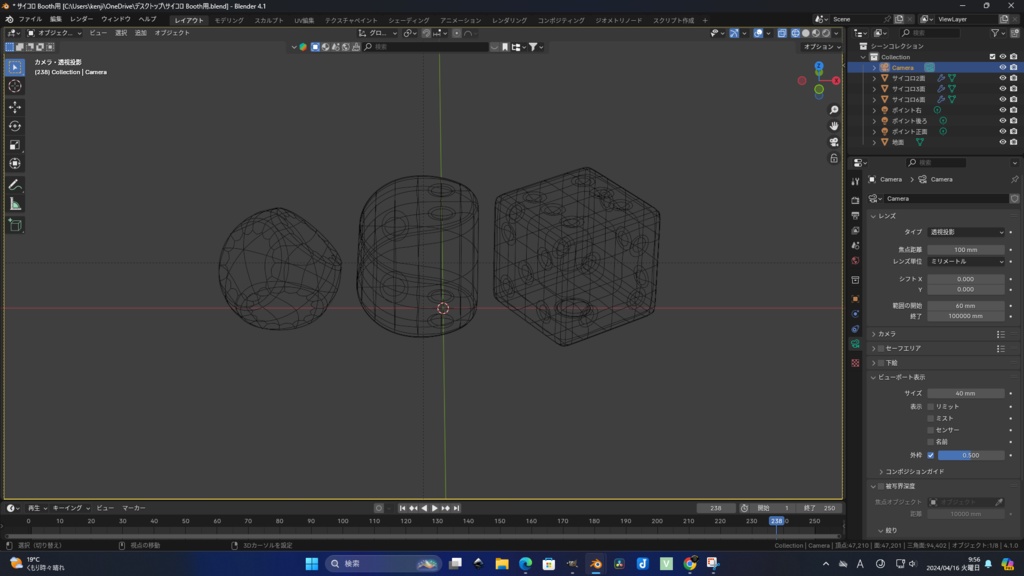
Task: Open the タイプ dropdown showing 透視投影
Action: (966, 233)
